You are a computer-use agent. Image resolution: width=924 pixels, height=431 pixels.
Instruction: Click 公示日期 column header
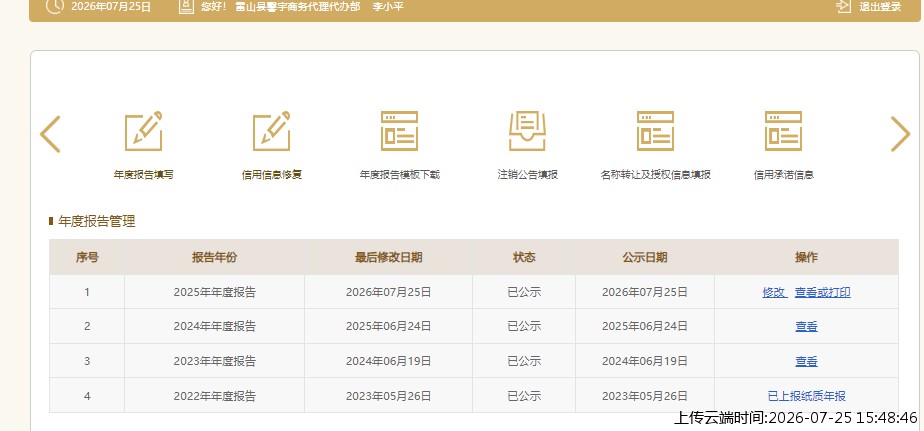(x=645, y=257)
